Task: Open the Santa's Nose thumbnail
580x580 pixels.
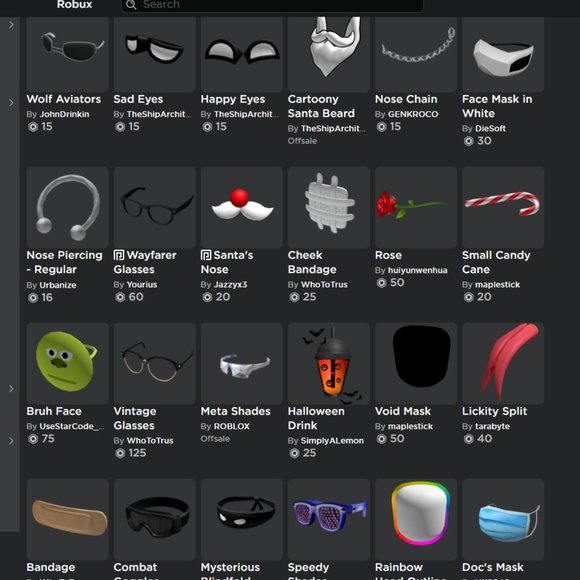Action: coord(242,207)
